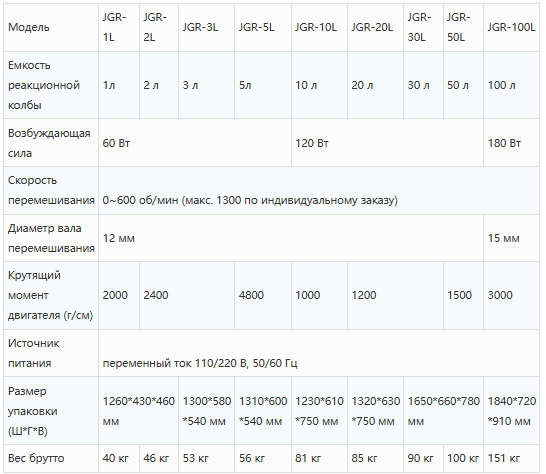Click the 40 кг gross weight cell

pyautogui.click(x=119, y=458)
